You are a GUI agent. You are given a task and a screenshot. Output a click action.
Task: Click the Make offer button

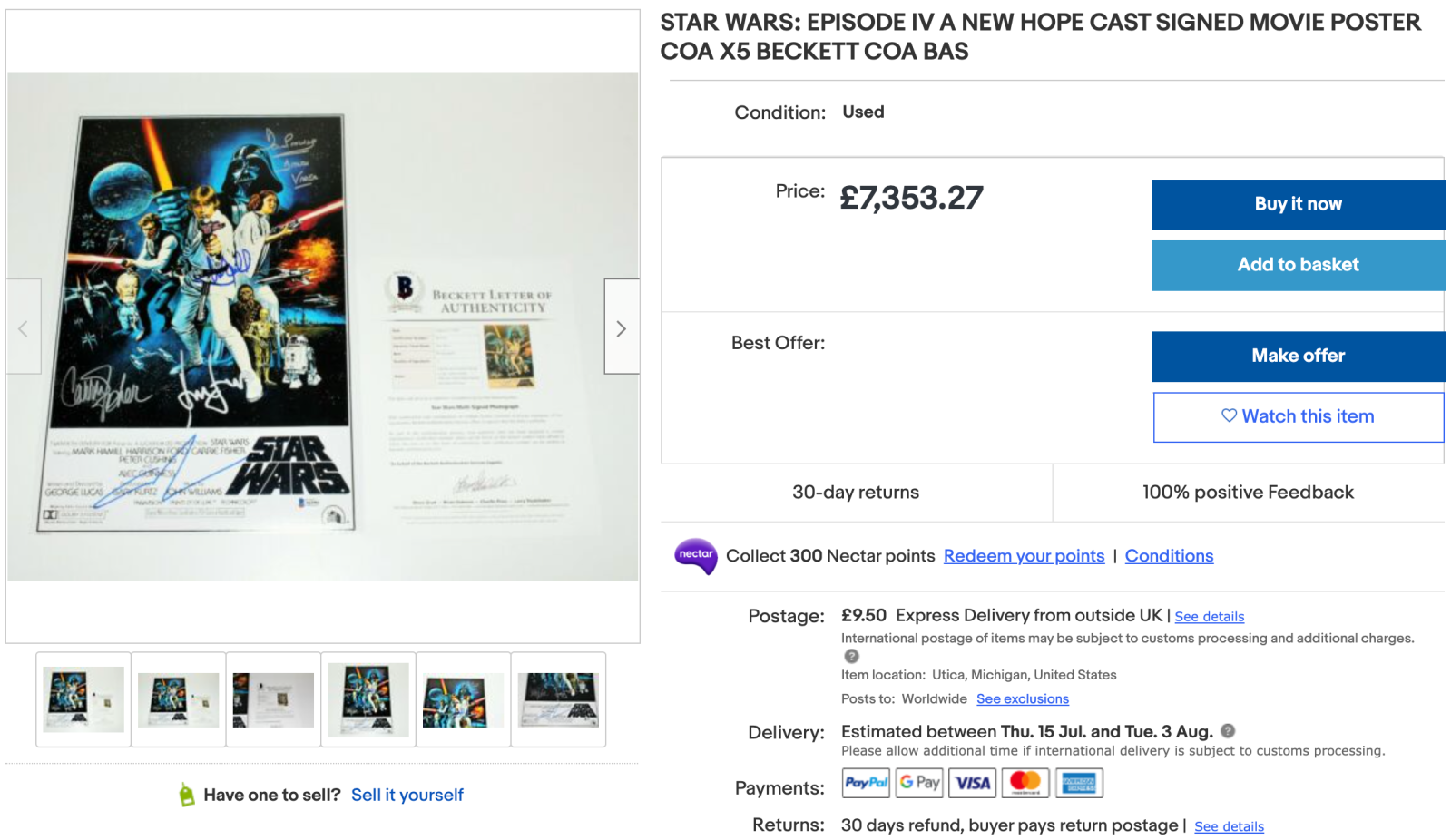[x=1298, y=356]
